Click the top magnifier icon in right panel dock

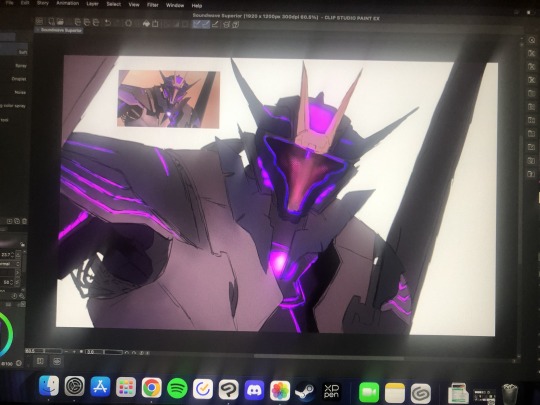[531, 40]
